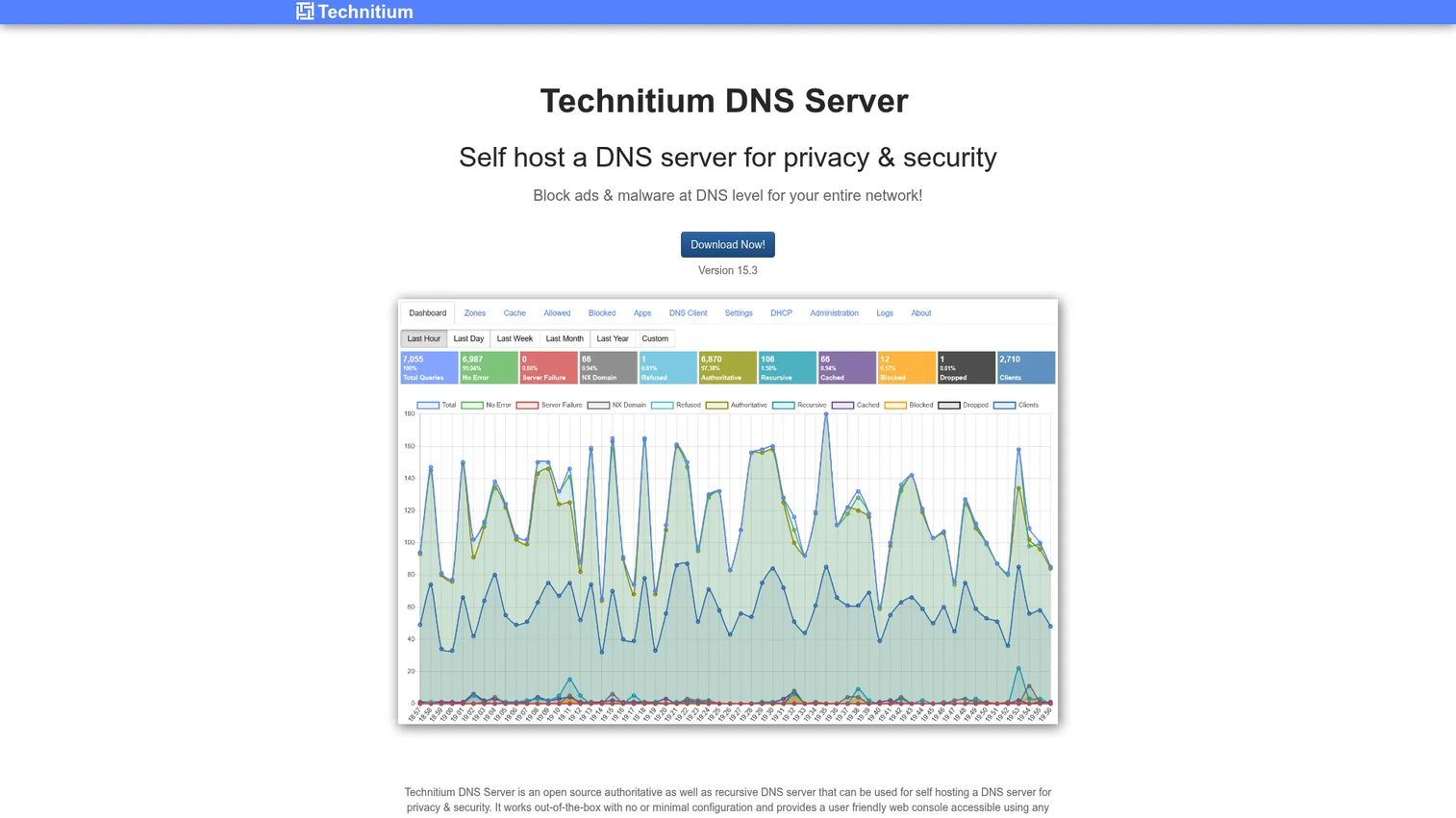Open the DNS Client tab
Screen dimensions: 1456x818
[x=688, y=313]
